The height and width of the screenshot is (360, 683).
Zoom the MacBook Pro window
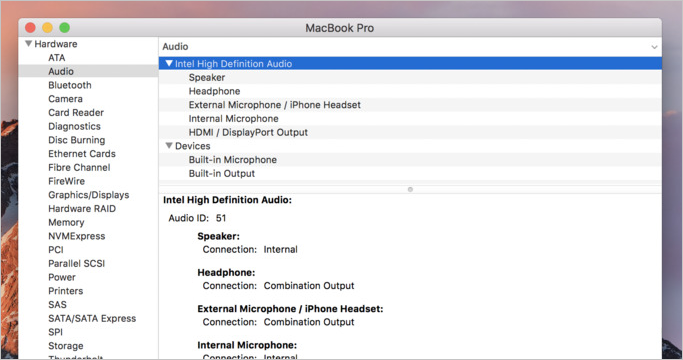64,28
